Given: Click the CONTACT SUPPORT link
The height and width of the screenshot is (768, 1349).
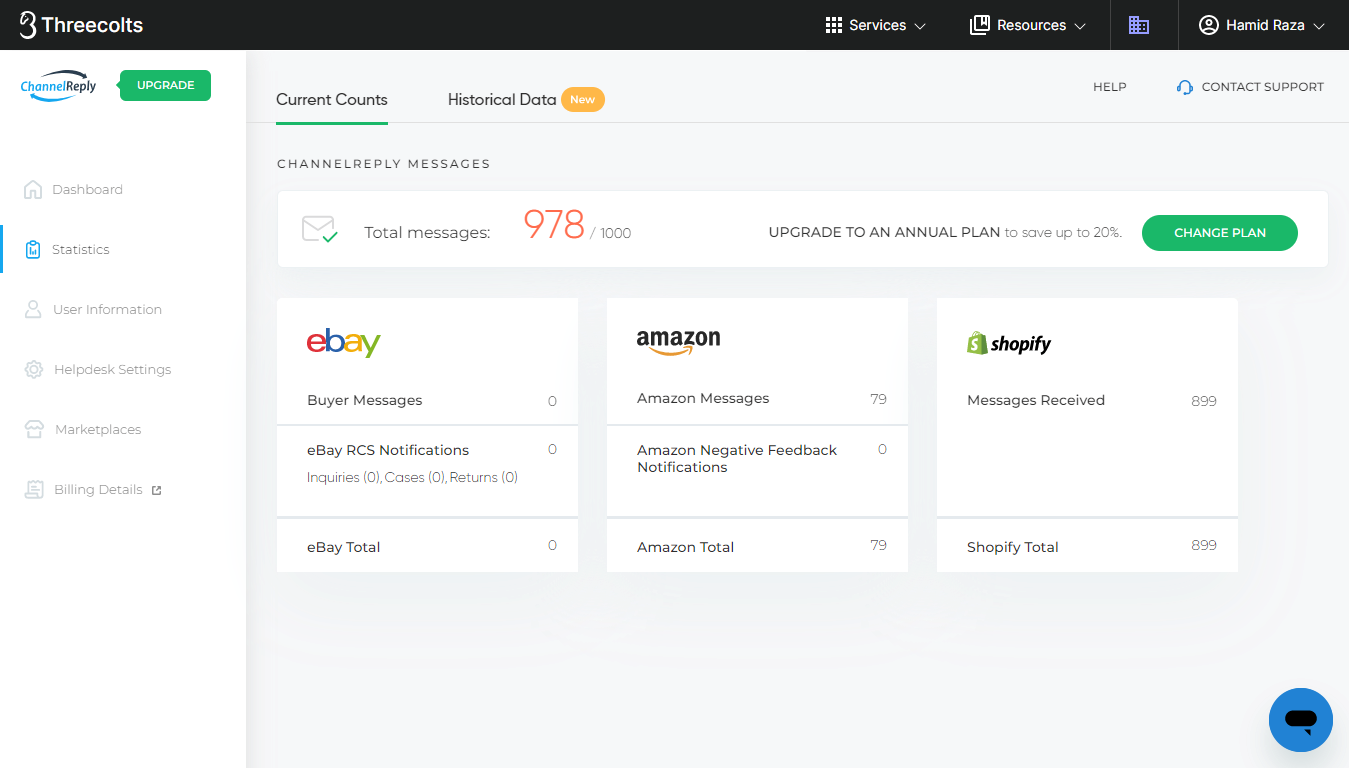Looking at the screenshot, I should pyautogui.click(x=1263, y=87).
